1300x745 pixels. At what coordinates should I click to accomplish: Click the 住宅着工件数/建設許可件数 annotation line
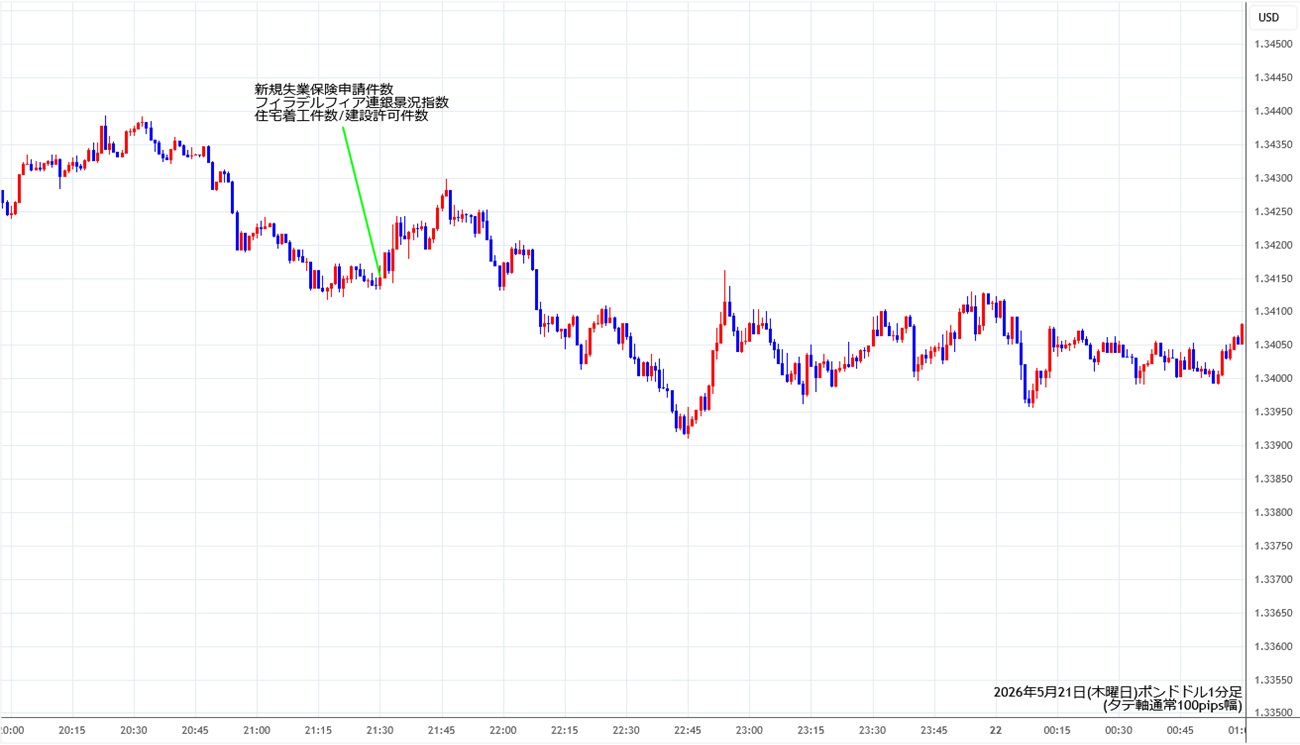pyautogui.click(x=342, y=116)
